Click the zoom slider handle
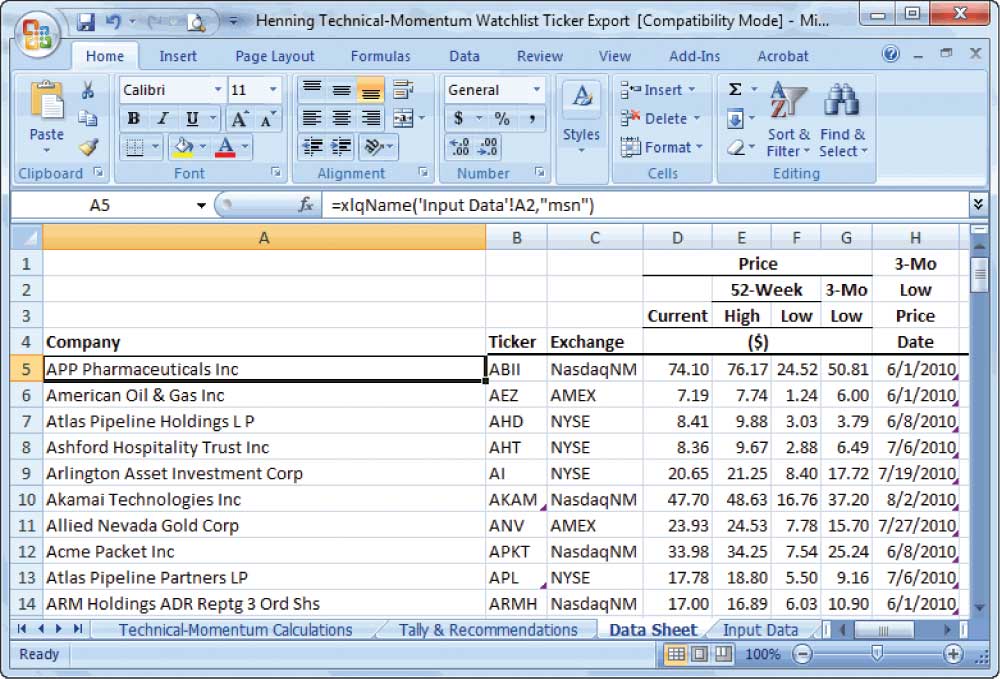1000x679 pixels. tap(877, 654)
